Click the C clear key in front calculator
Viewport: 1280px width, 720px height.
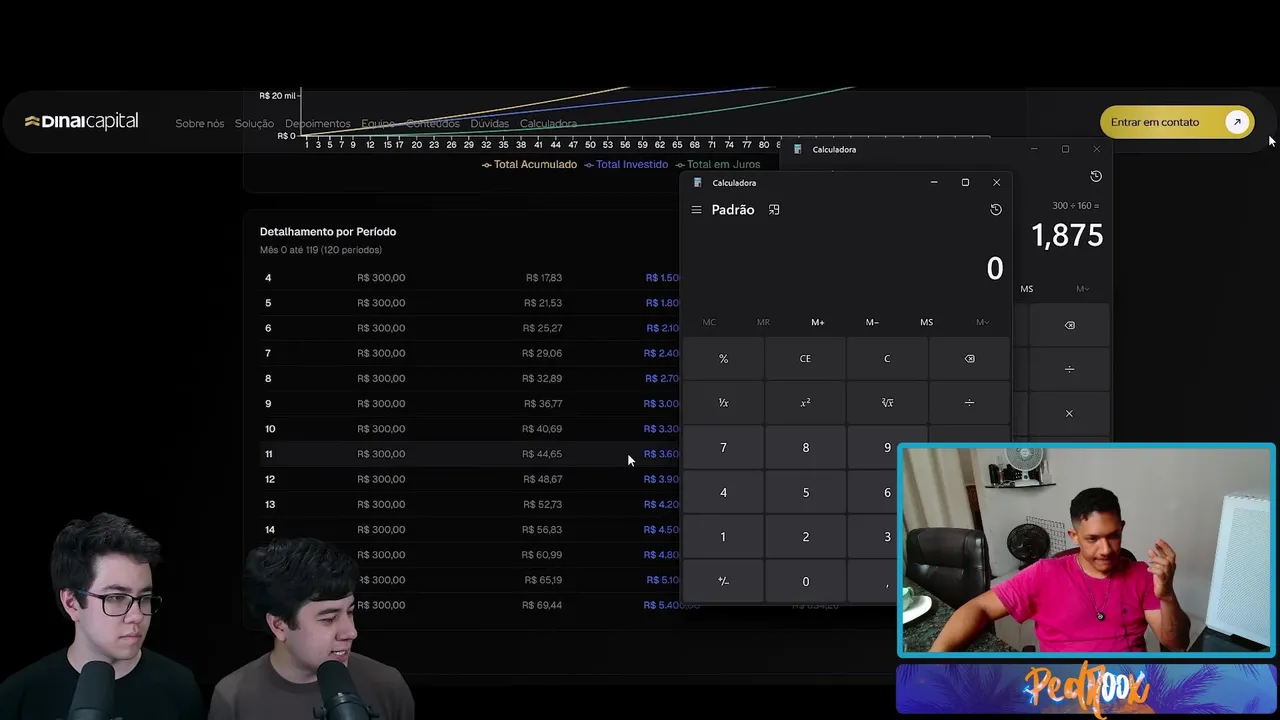(x=887, y=359)
